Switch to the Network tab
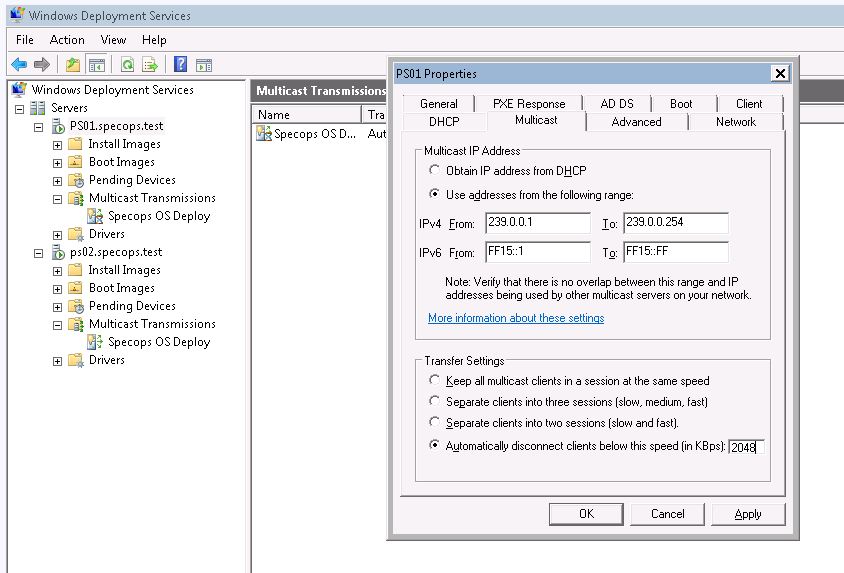Screen dimensions: 844x573 point(736,122)
